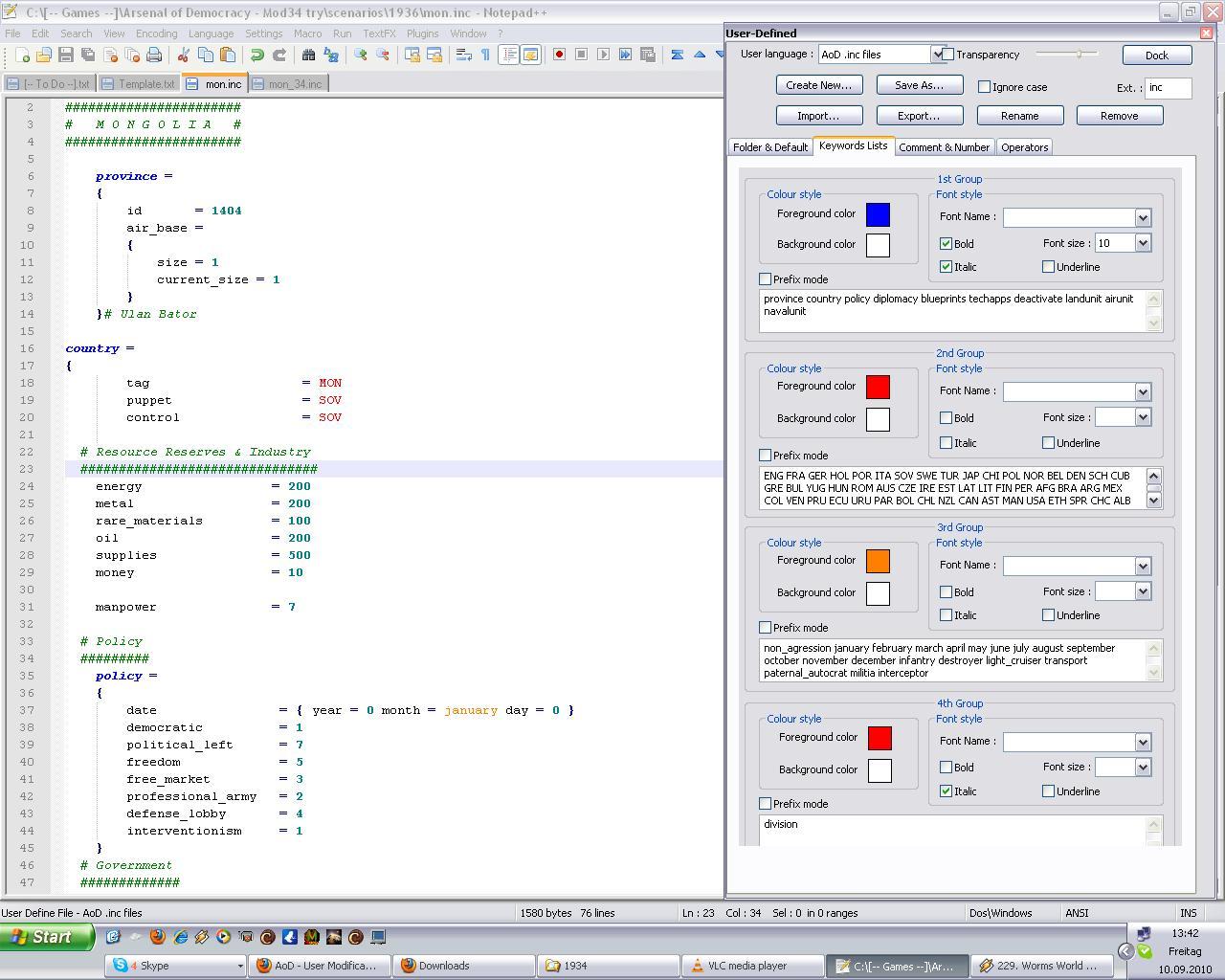The image size is (1225, 980).
Task: Open the Encoding menu
Action: point(156,33)
